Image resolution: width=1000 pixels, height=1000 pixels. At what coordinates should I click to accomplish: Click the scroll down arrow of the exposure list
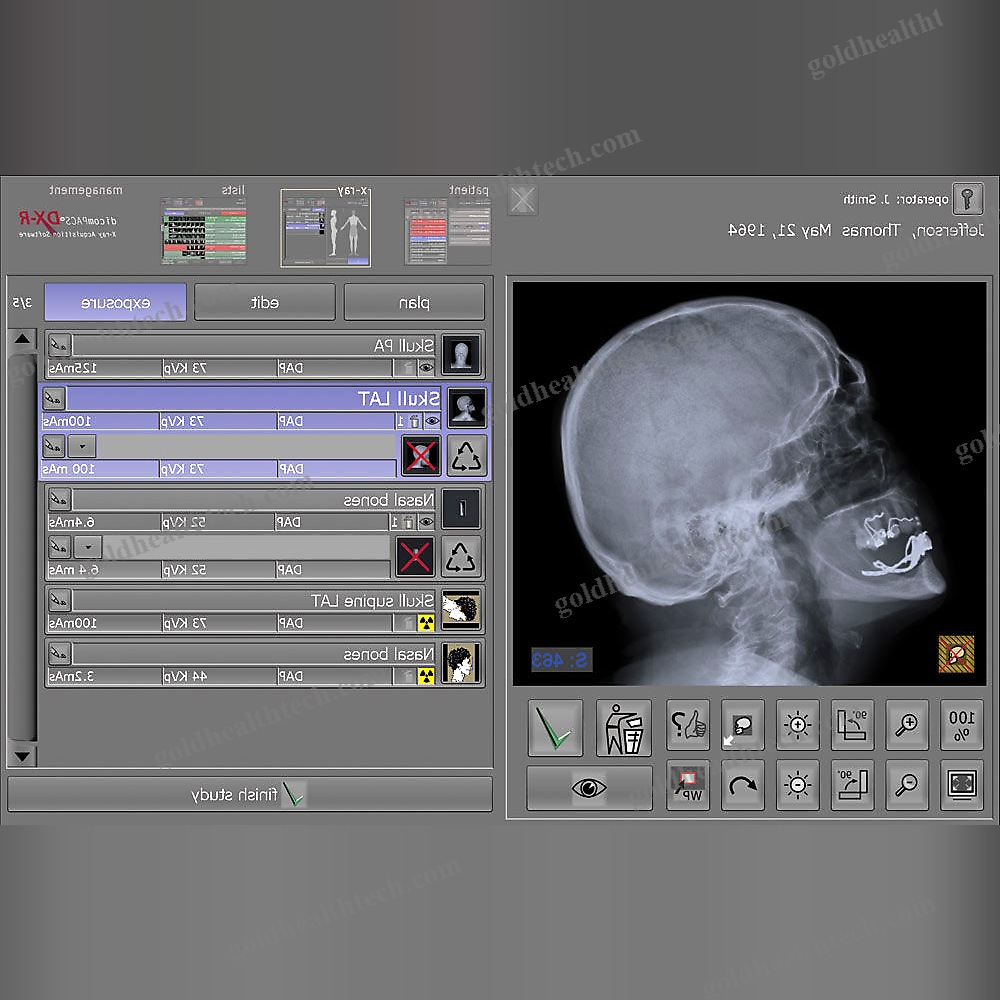click(22, 756)
